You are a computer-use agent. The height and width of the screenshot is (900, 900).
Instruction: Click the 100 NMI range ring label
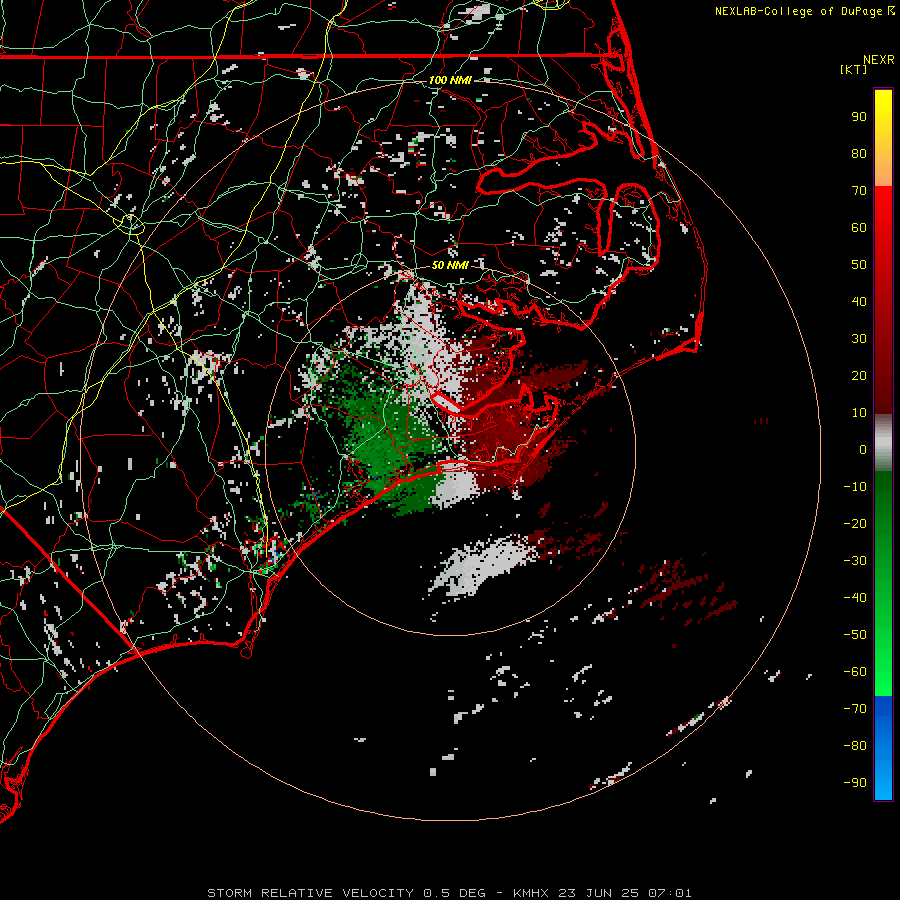pyautogui.click(x=450, y=80)
